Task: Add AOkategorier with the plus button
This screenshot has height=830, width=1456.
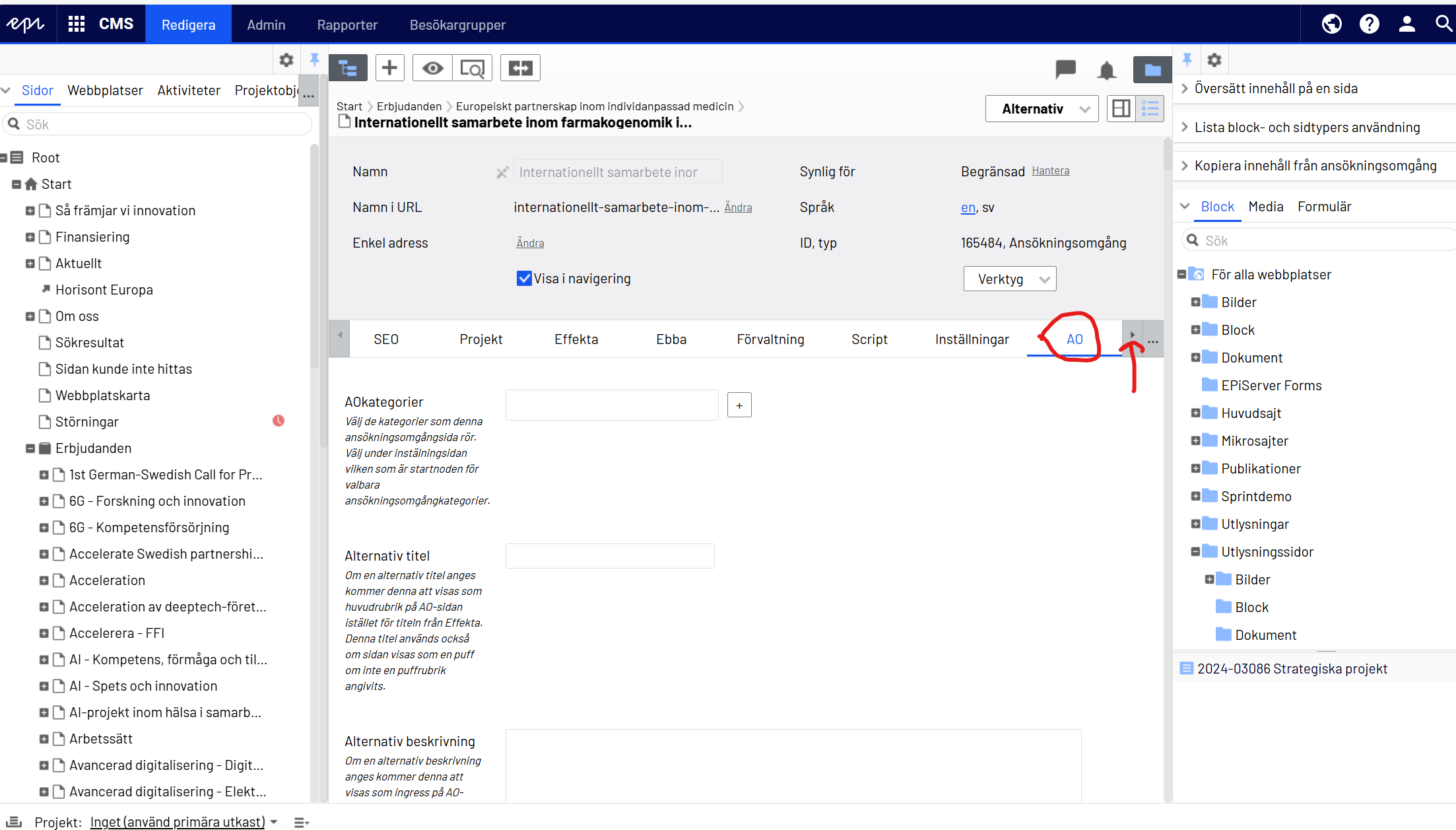Action: pyautogui.click(x=739, y=405)
